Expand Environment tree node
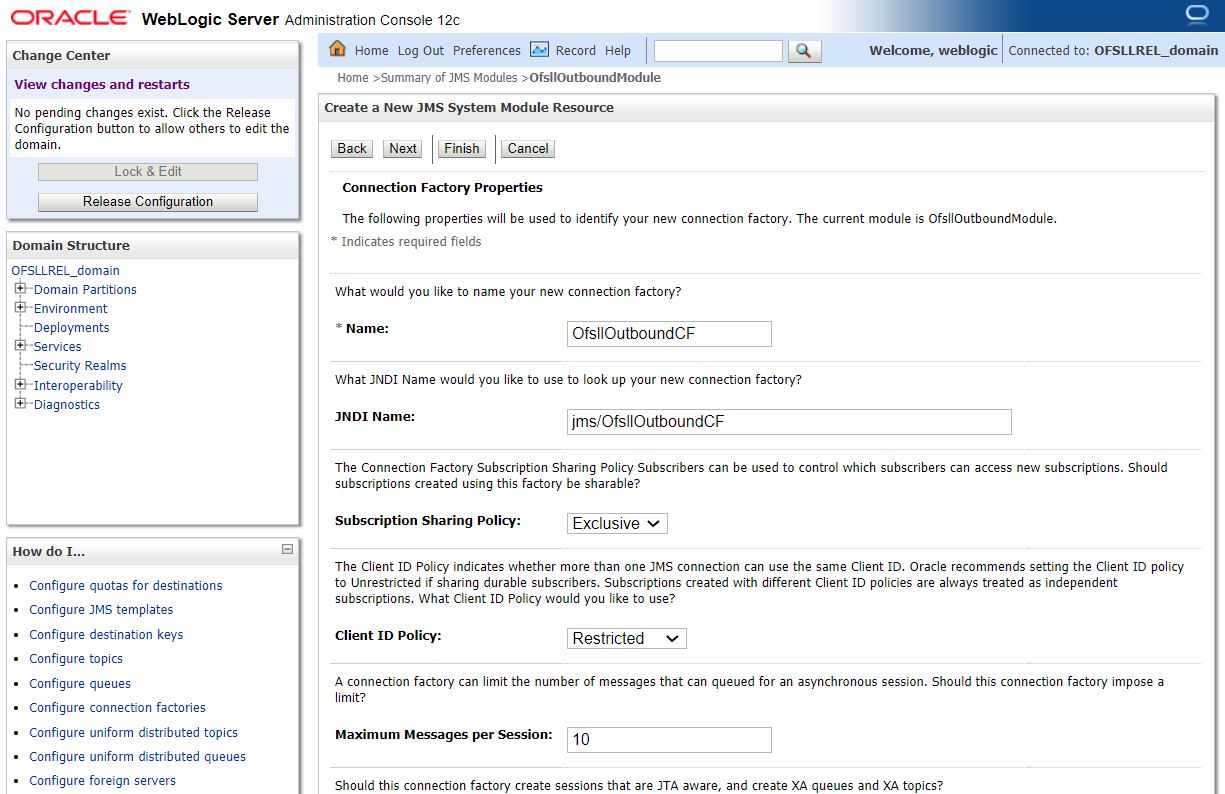The height and width of the screenshot is (794, 1225). [20, 308]
